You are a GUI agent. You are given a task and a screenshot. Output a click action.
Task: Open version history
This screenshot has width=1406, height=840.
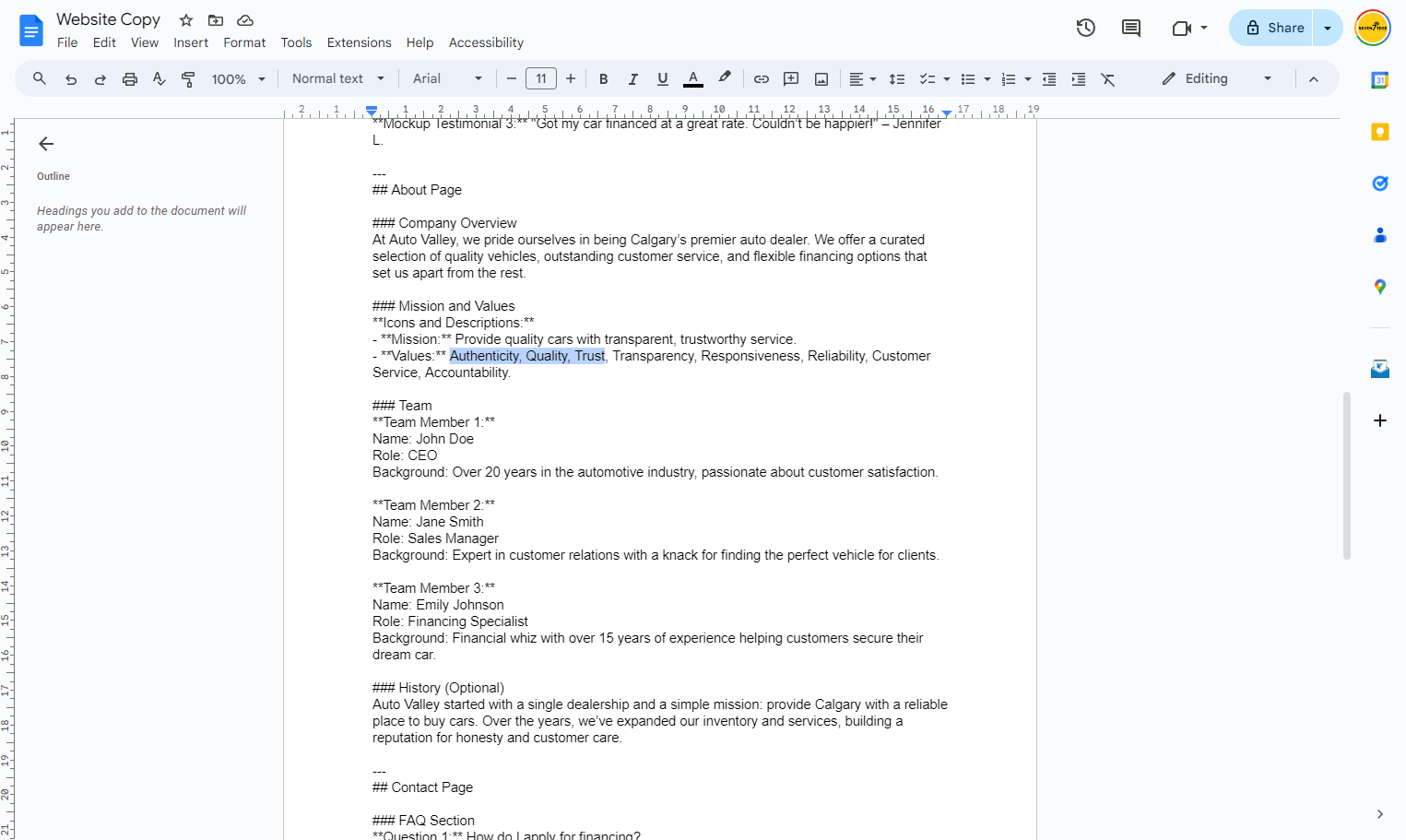[x=1086, y=28]
